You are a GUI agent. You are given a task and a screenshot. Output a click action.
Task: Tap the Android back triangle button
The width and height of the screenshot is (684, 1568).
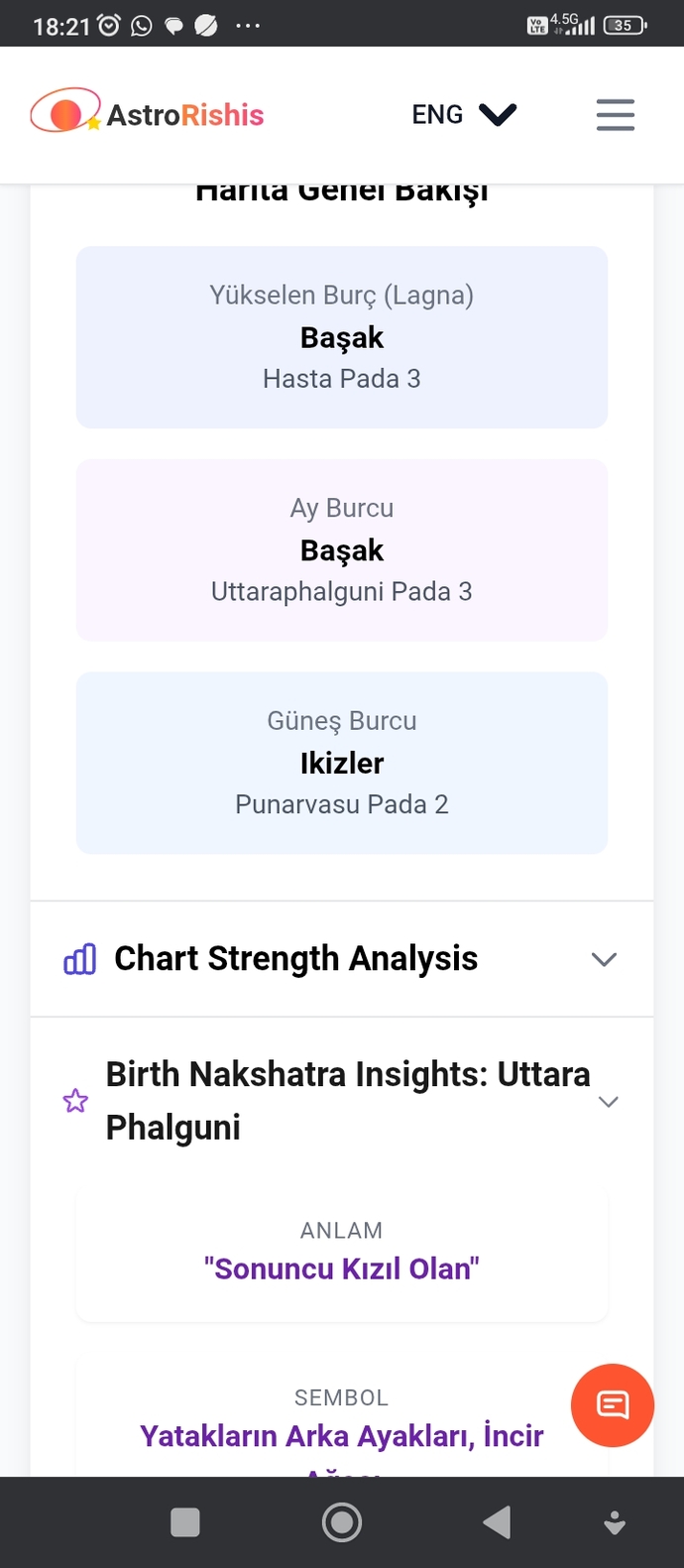click(x=497, y=1521)
